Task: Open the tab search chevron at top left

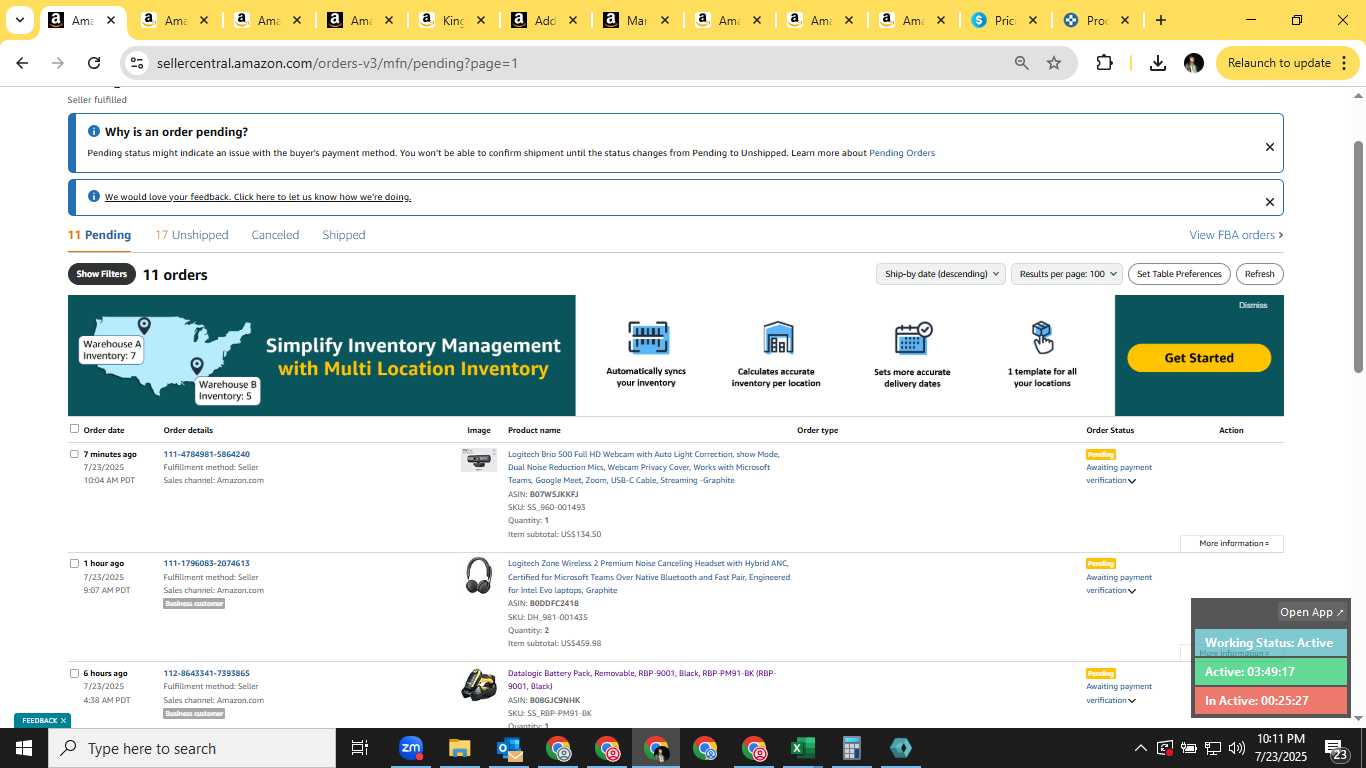Action: coord(19,20)
